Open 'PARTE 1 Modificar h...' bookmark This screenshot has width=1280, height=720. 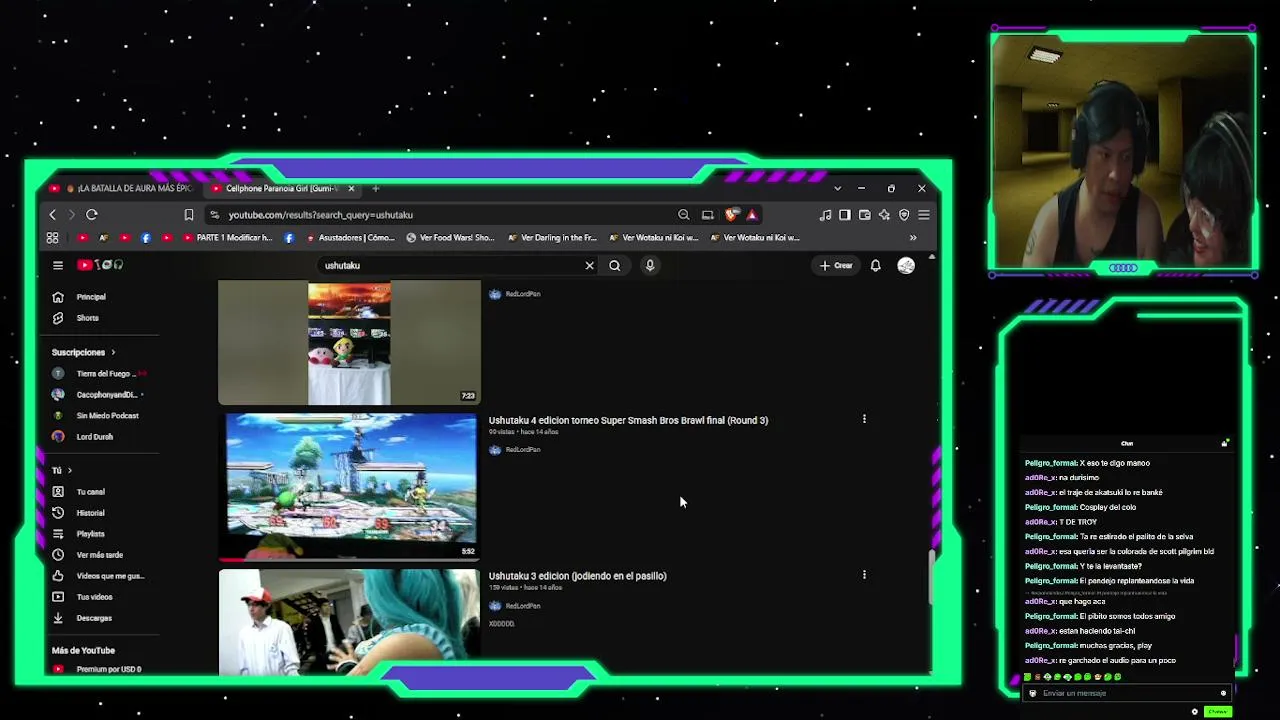[x=226, y=238]
